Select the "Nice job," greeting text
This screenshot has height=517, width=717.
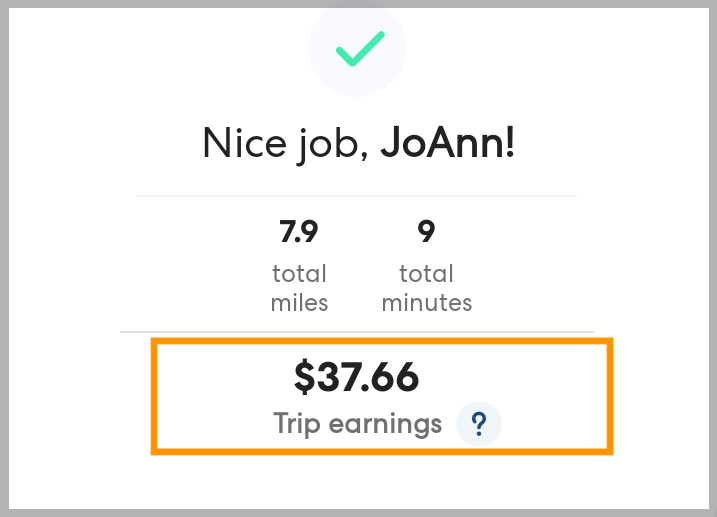[x=286, y=143]
